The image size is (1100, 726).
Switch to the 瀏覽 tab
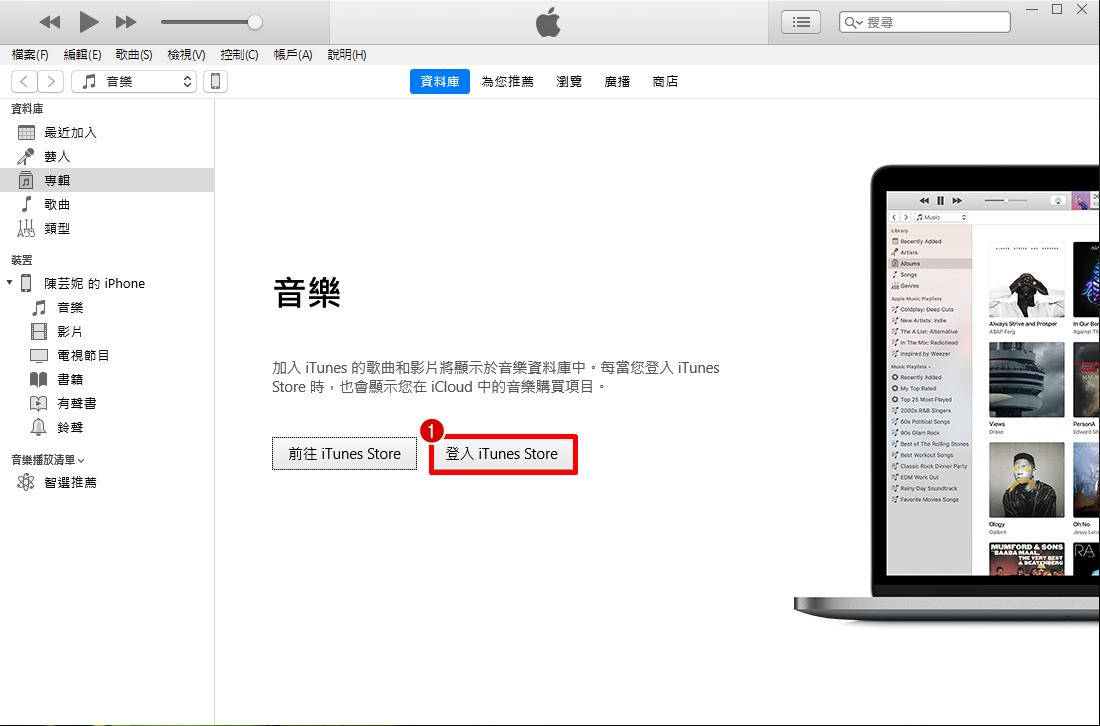point(569,81)
